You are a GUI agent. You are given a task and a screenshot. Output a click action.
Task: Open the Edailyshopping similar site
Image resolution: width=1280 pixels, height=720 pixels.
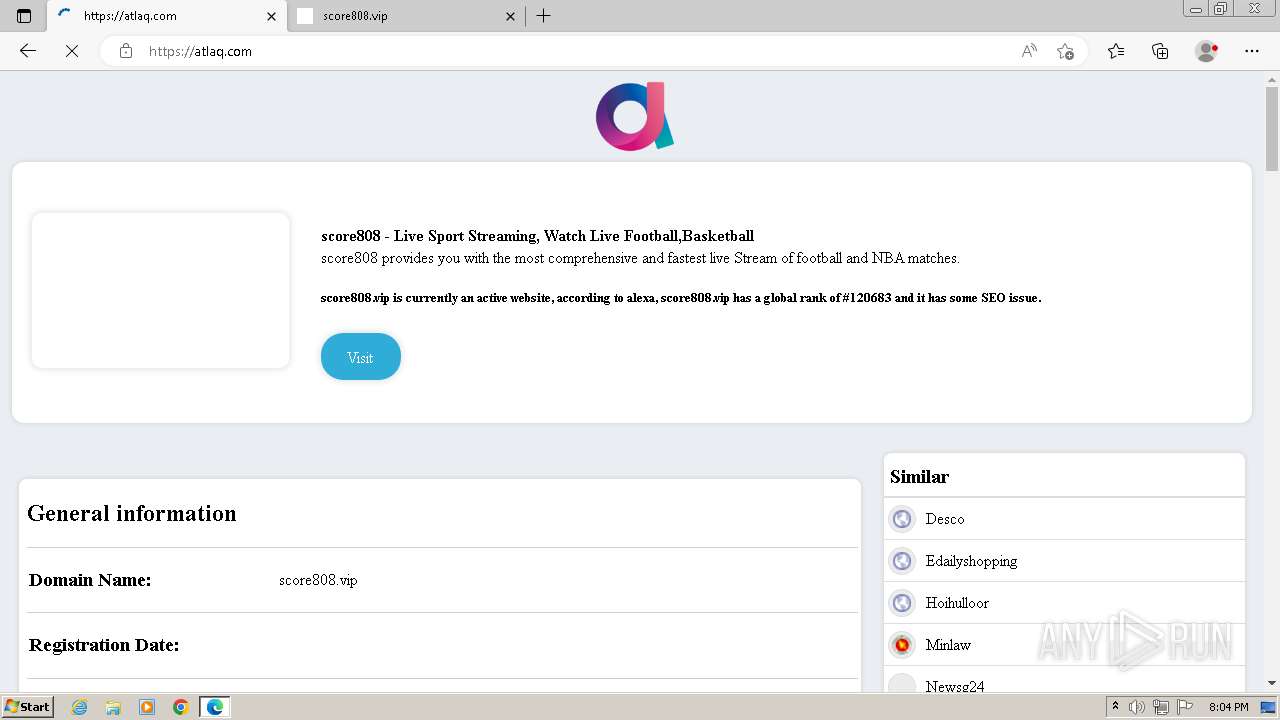(971, 561)
